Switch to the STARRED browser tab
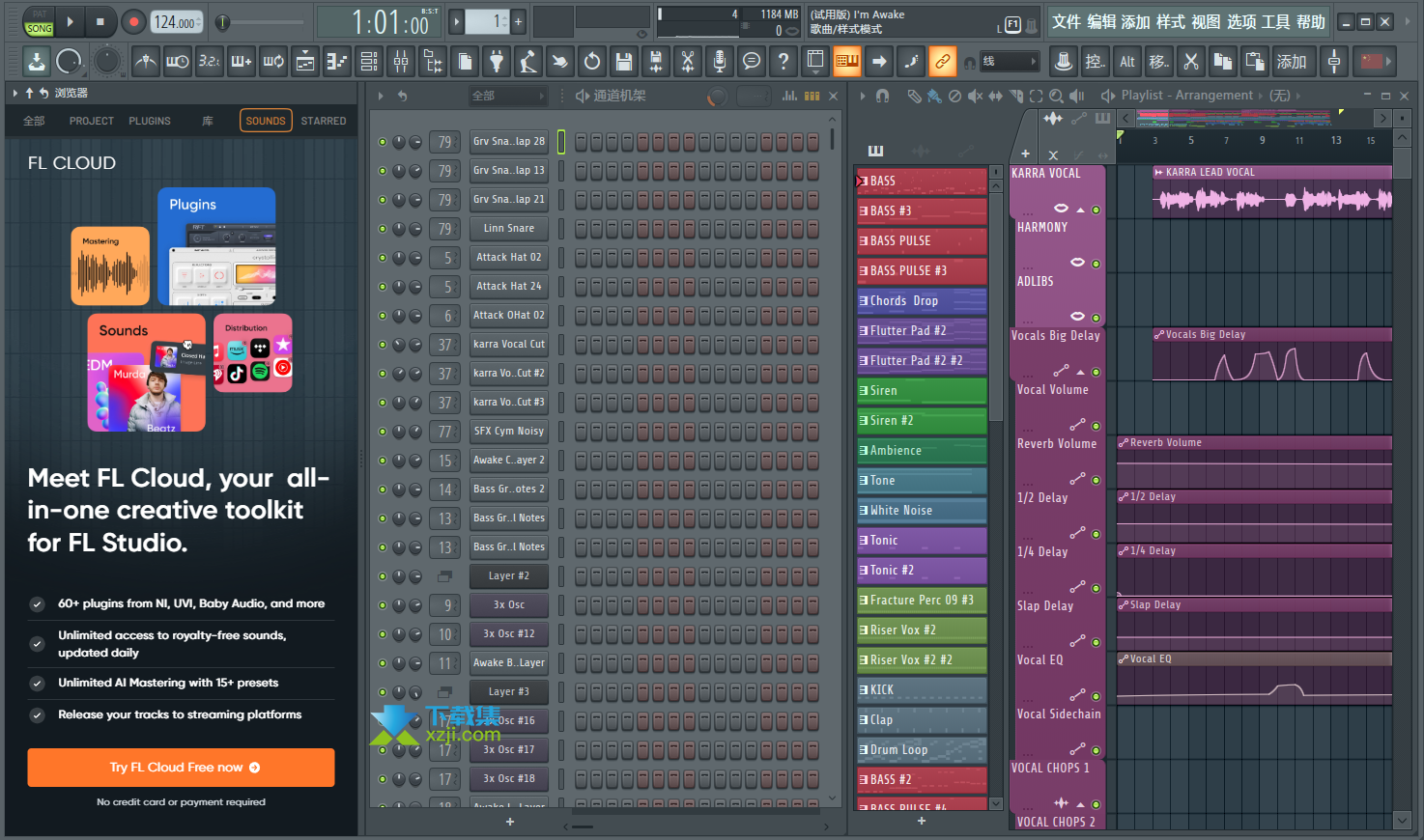The width and height of the screenshot is (1424, 840). point(323,121)
